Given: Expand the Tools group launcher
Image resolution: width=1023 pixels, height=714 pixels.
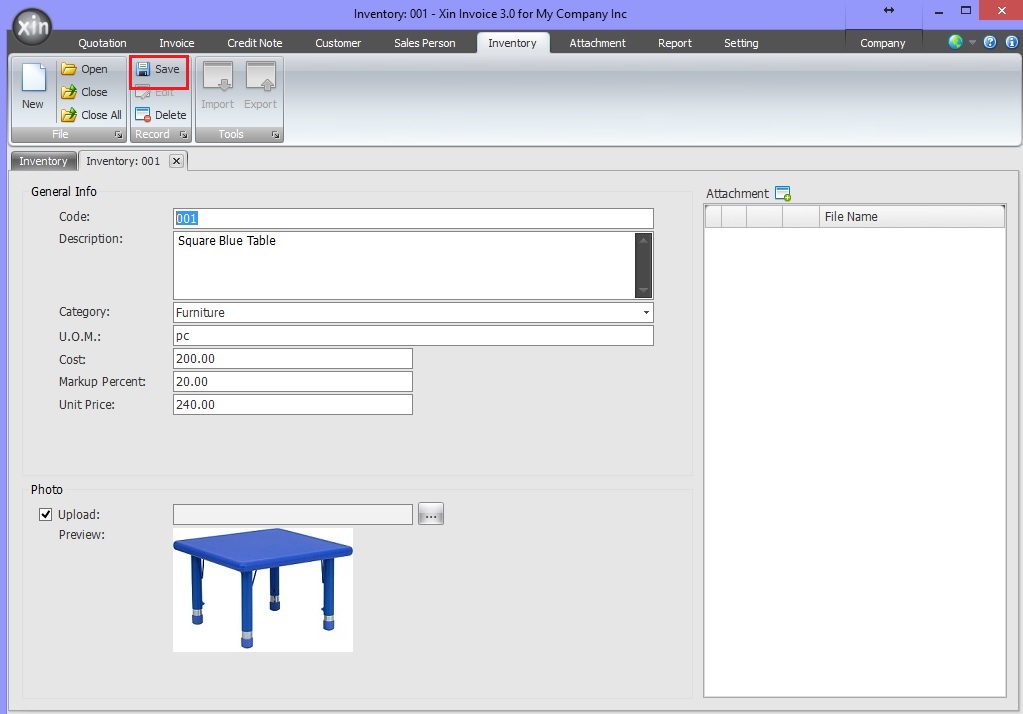Looking at the screenshot, I should point(275,134).
